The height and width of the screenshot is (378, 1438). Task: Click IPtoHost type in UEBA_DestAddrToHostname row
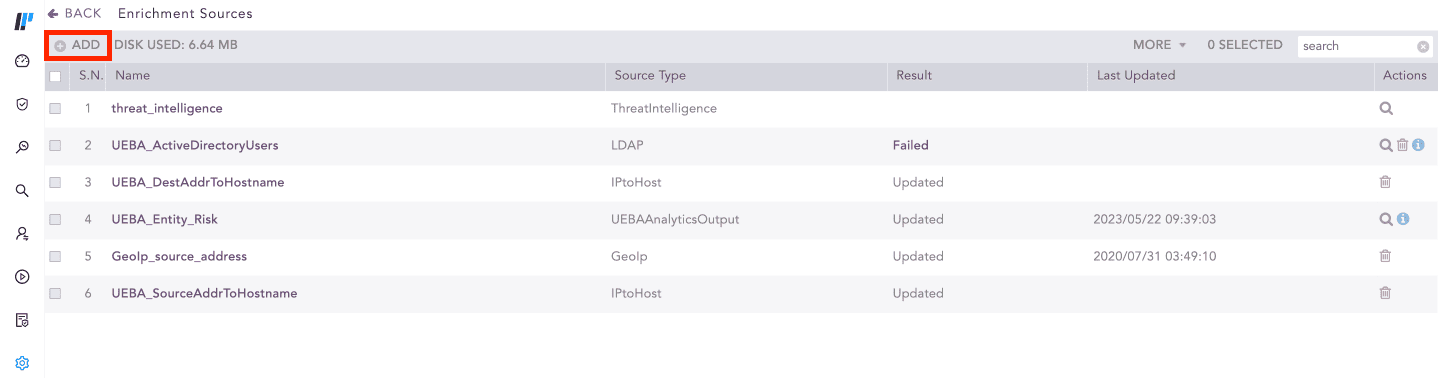click(636, 182)
